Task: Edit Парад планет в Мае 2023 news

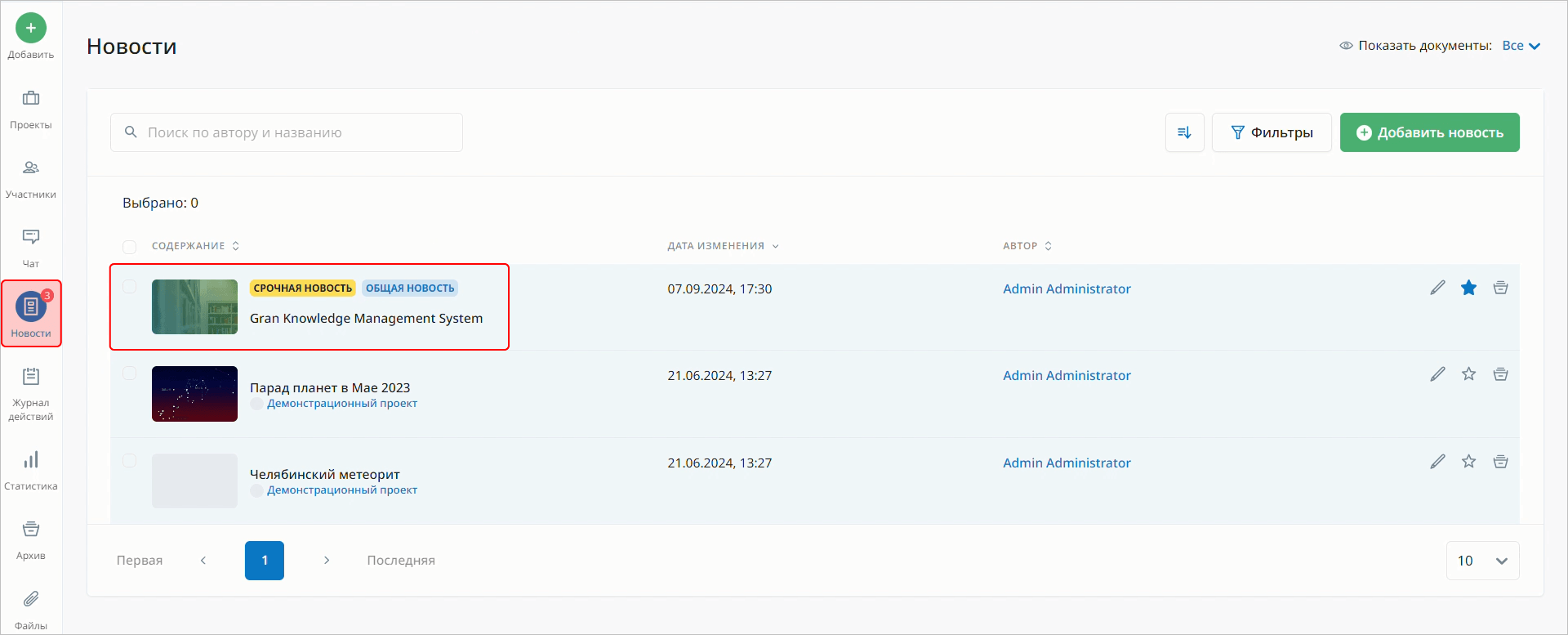Action: (x=1438, y=374)
